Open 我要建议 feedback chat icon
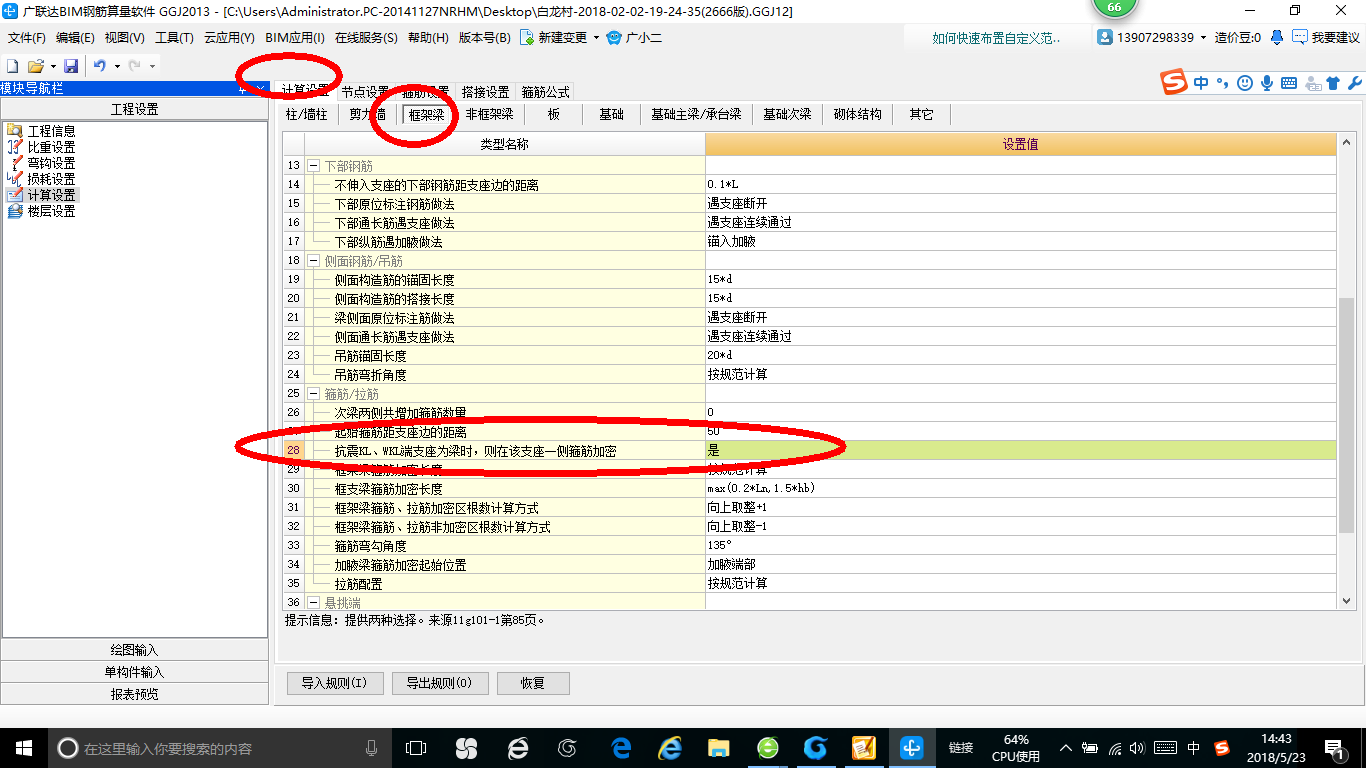 point(1300,37)
